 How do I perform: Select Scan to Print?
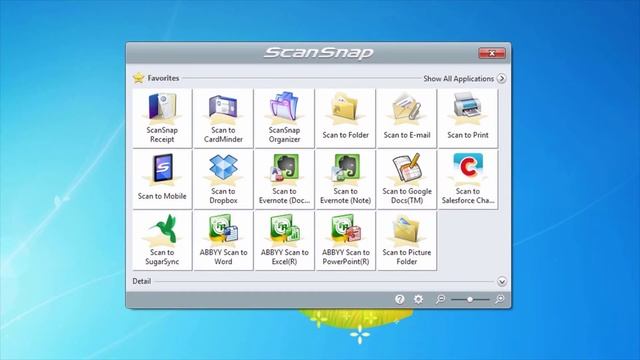point(468,118)
